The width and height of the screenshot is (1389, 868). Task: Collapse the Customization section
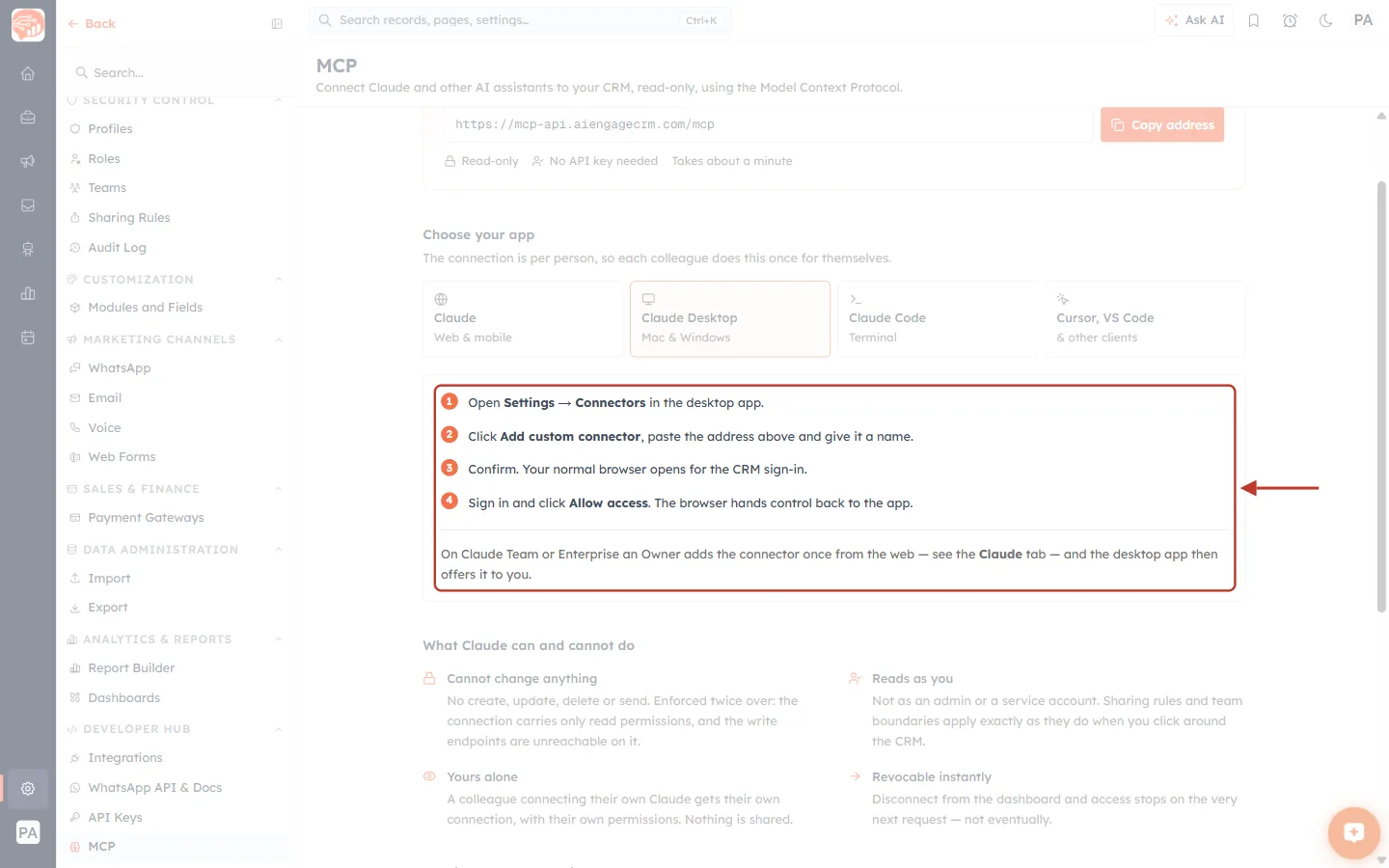[x=279, y=280]
